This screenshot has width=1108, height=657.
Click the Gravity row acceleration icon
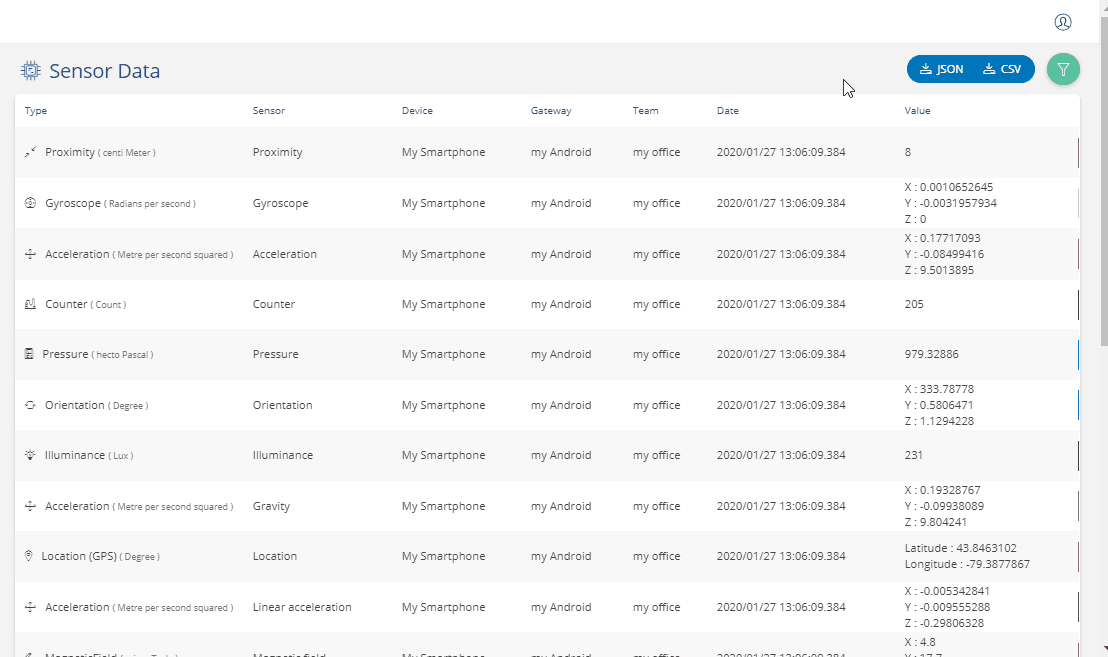click(x=30, y=506)
